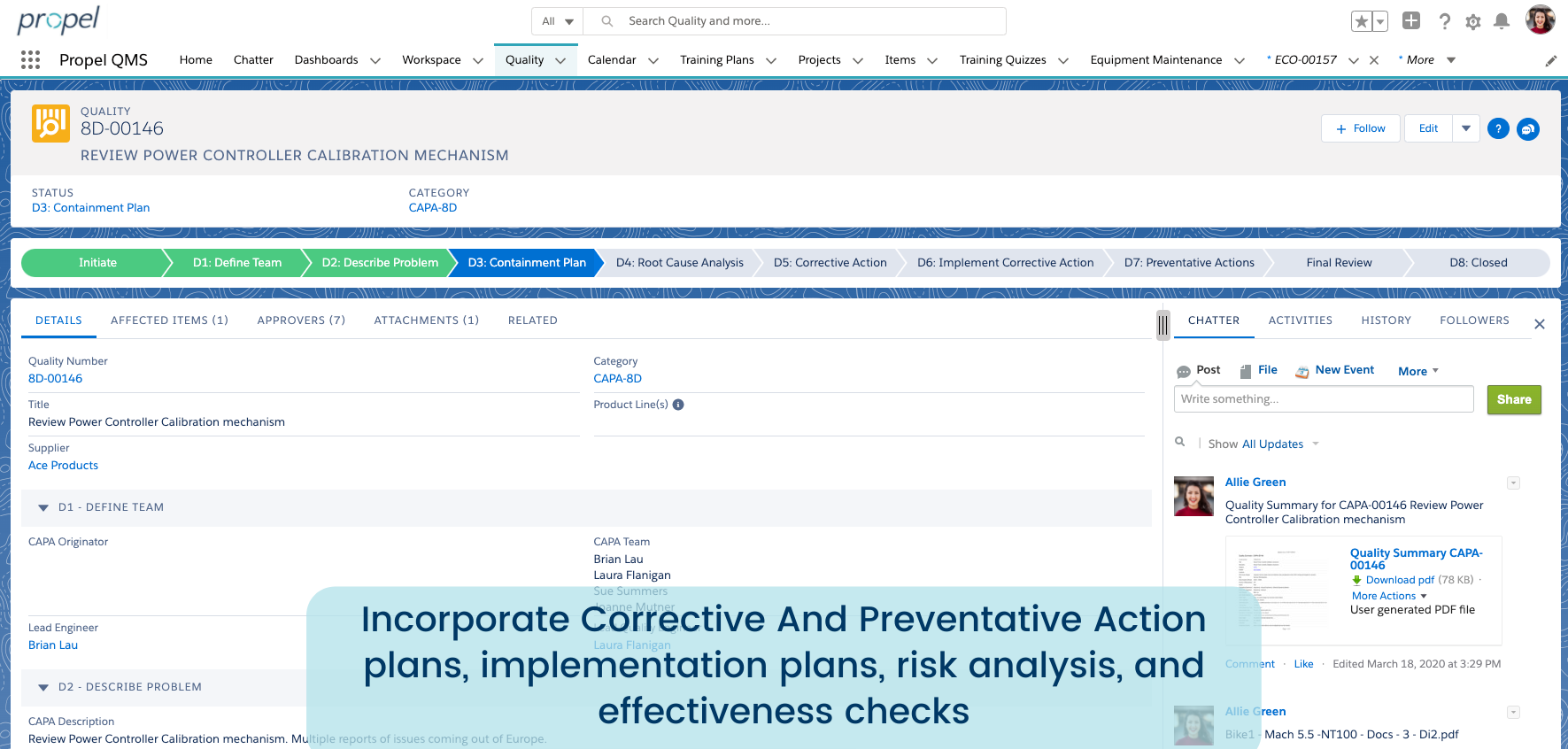Close the ECO-00157 tab

point(1374,60)
